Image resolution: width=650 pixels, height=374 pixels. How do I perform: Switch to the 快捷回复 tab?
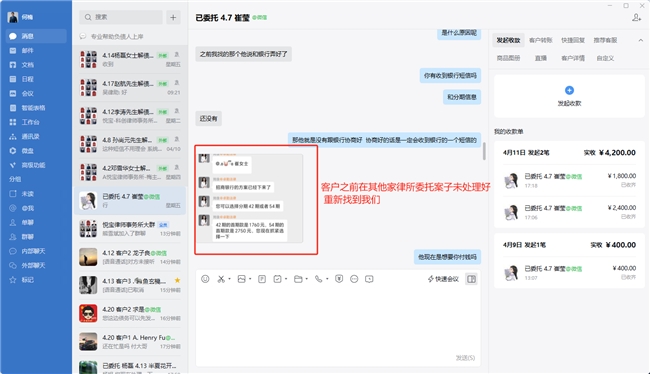click(x=573, y=40)
